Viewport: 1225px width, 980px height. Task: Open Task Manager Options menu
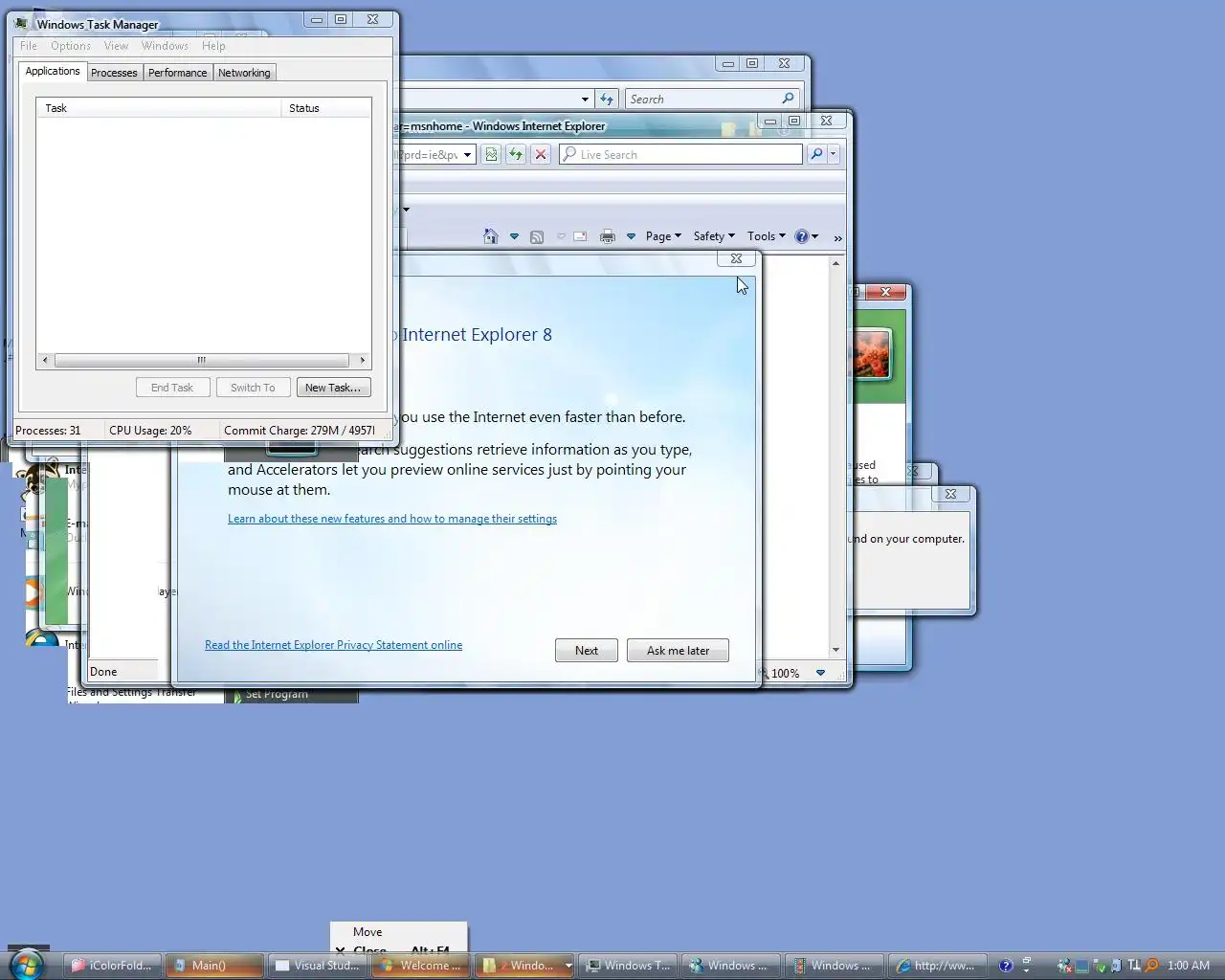pyautogui.click(x=71, y=46)
